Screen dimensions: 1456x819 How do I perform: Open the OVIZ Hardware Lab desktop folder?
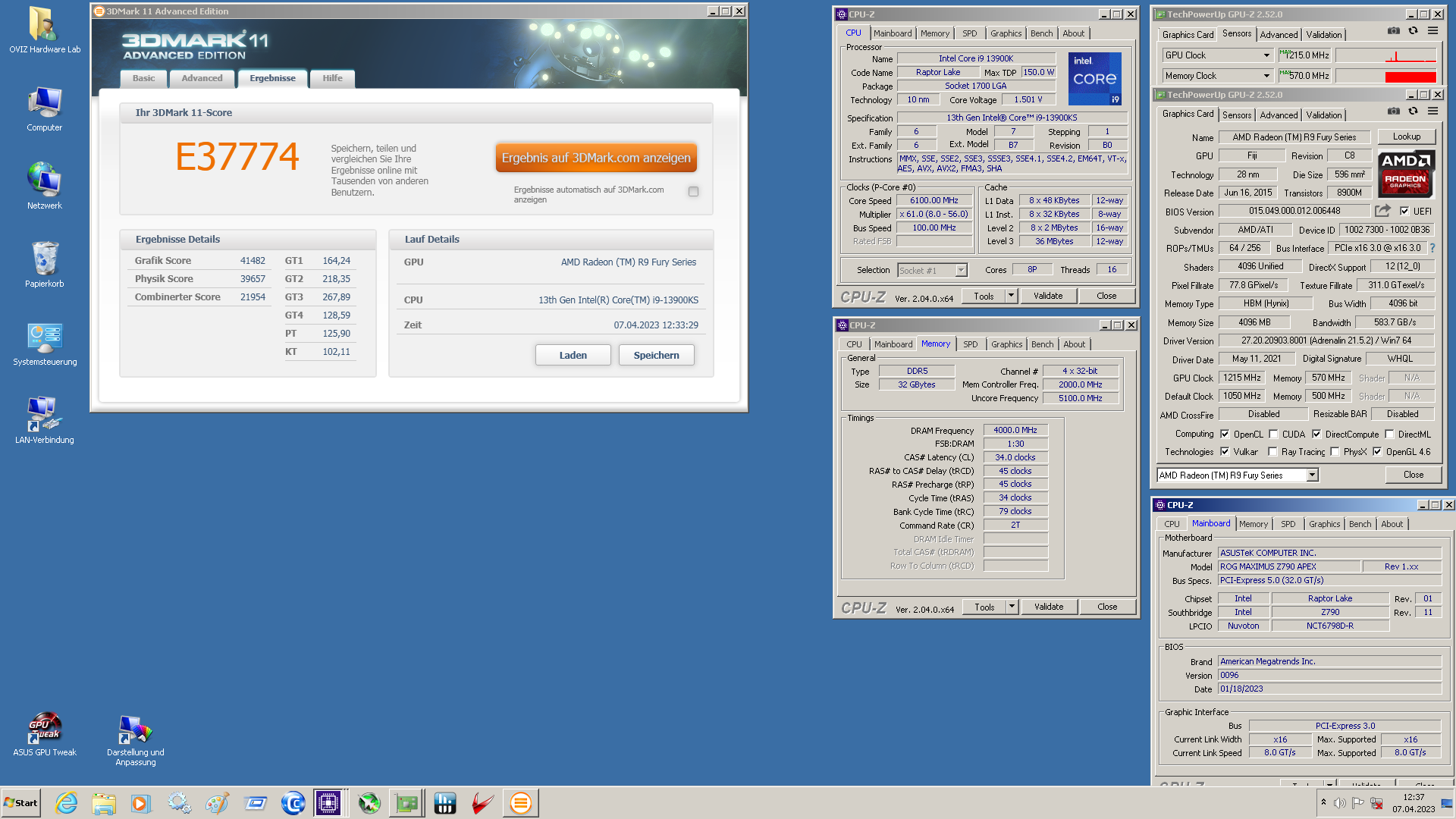click(44, 30)
